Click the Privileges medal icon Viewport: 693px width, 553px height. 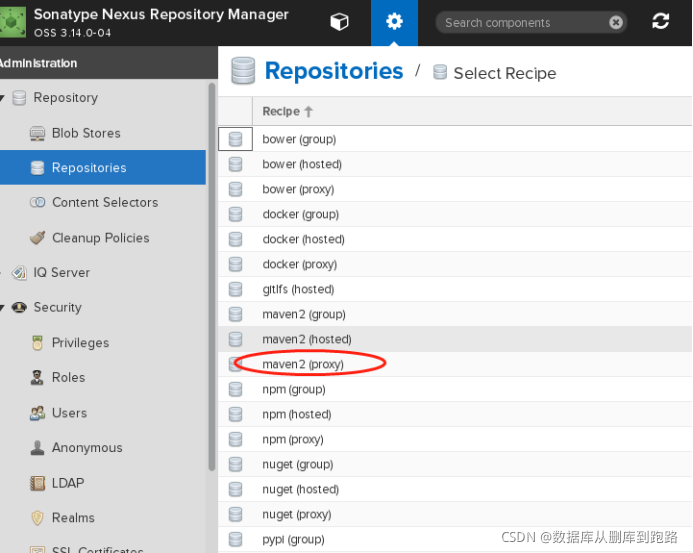click(38, 343)
